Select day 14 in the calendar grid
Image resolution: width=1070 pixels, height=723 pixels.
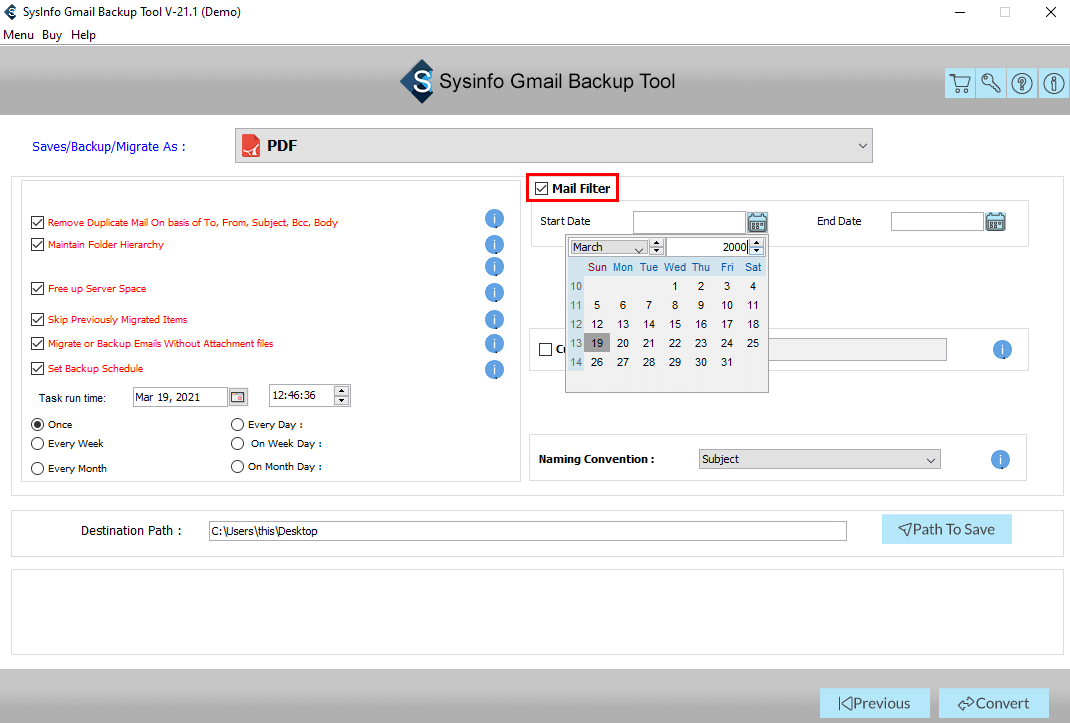(x=649, y=324)
